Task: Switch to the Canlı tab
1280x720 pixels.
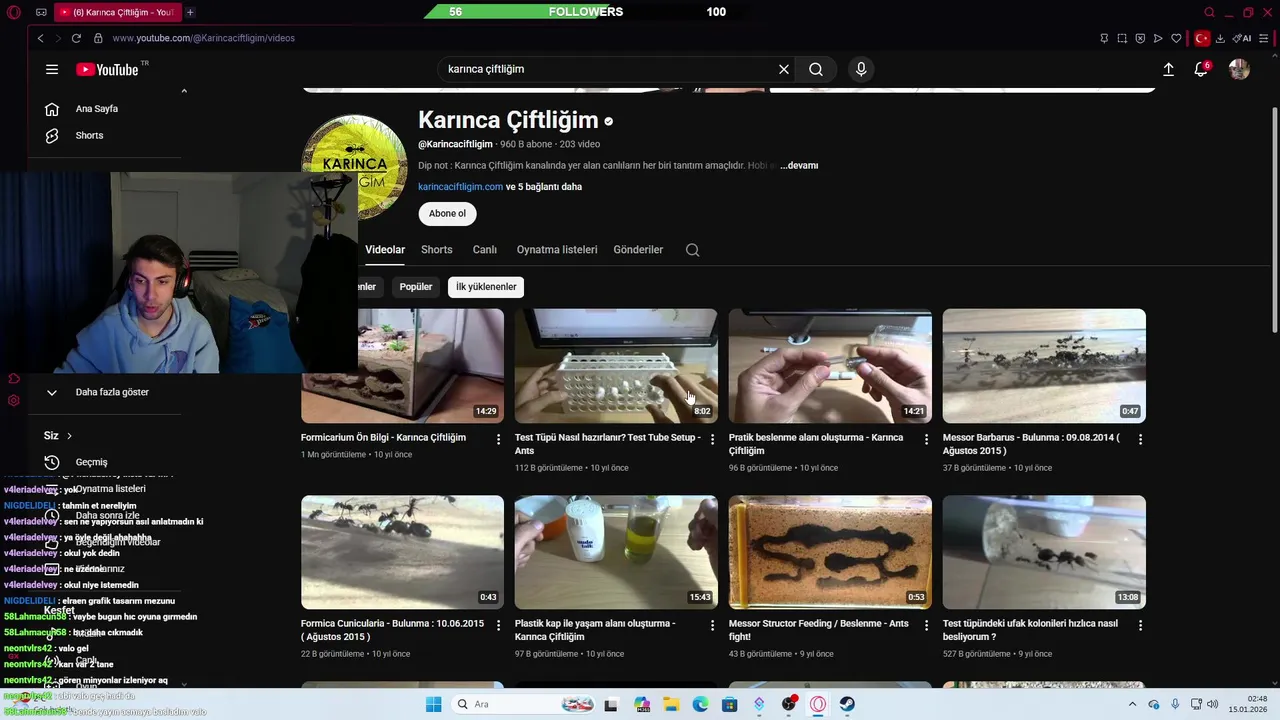Action: [x=485, y=250]
